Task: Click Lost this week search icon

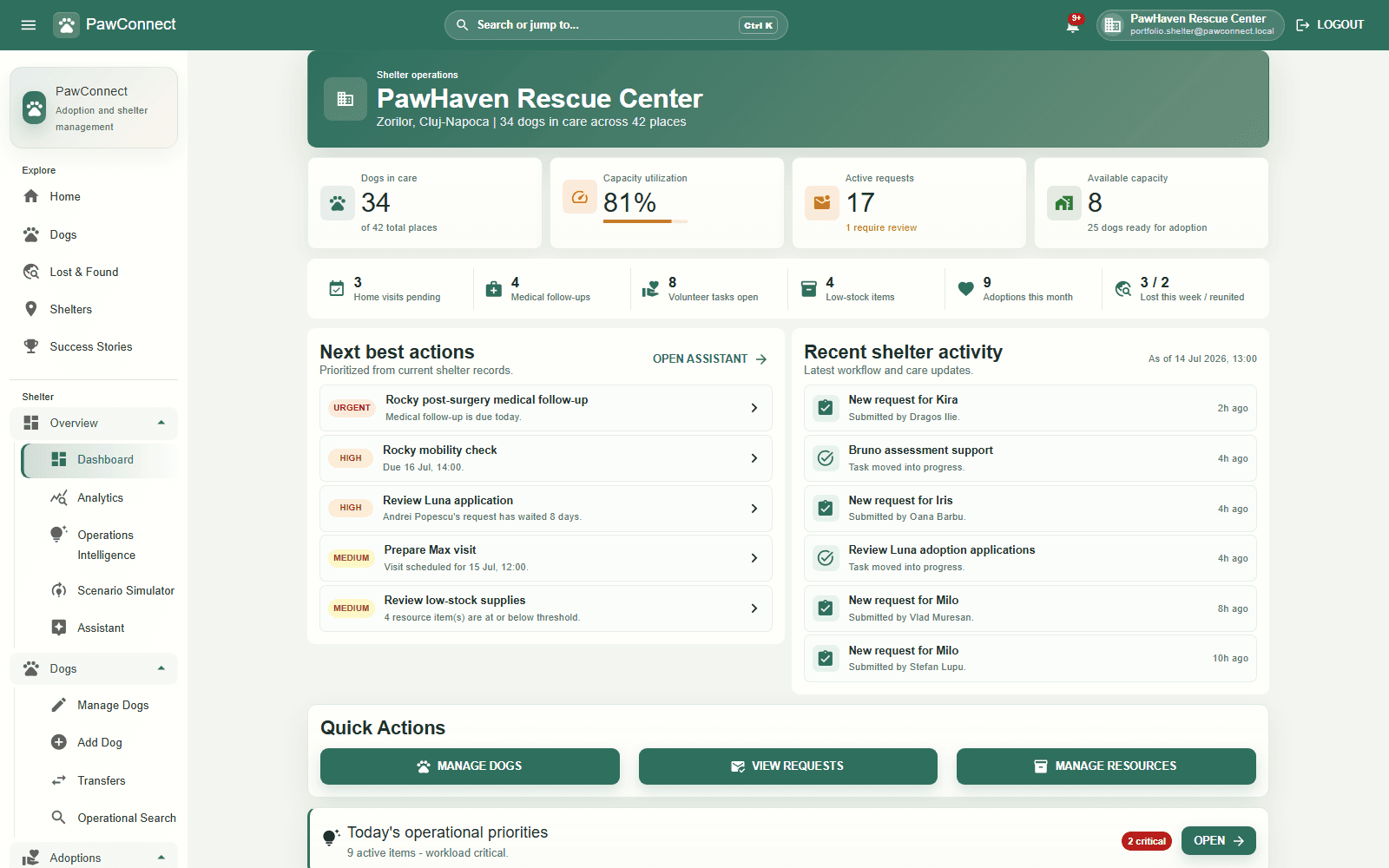Action: click(1123, 289)
